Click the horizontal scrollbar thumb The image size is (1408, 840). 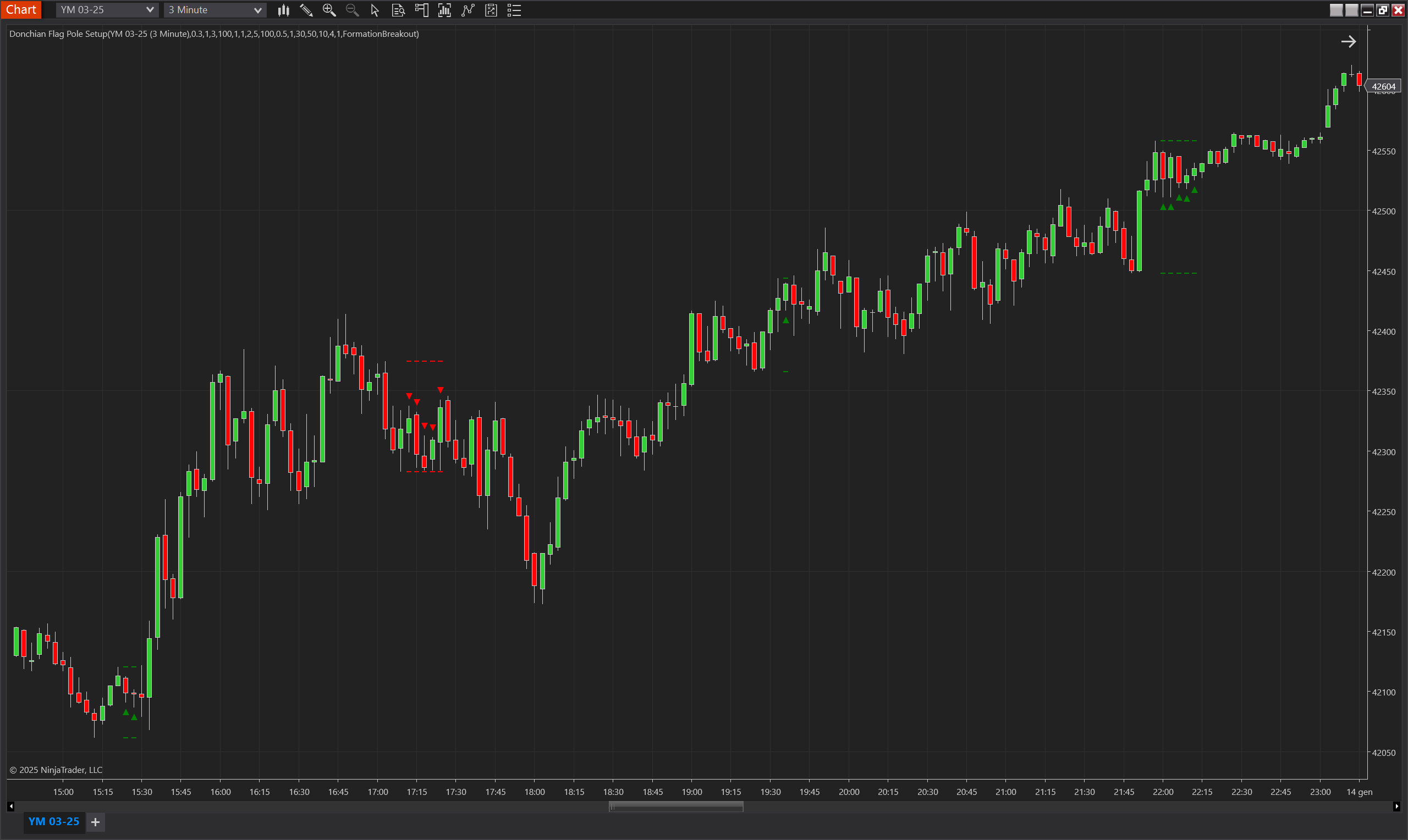point(676,806)
